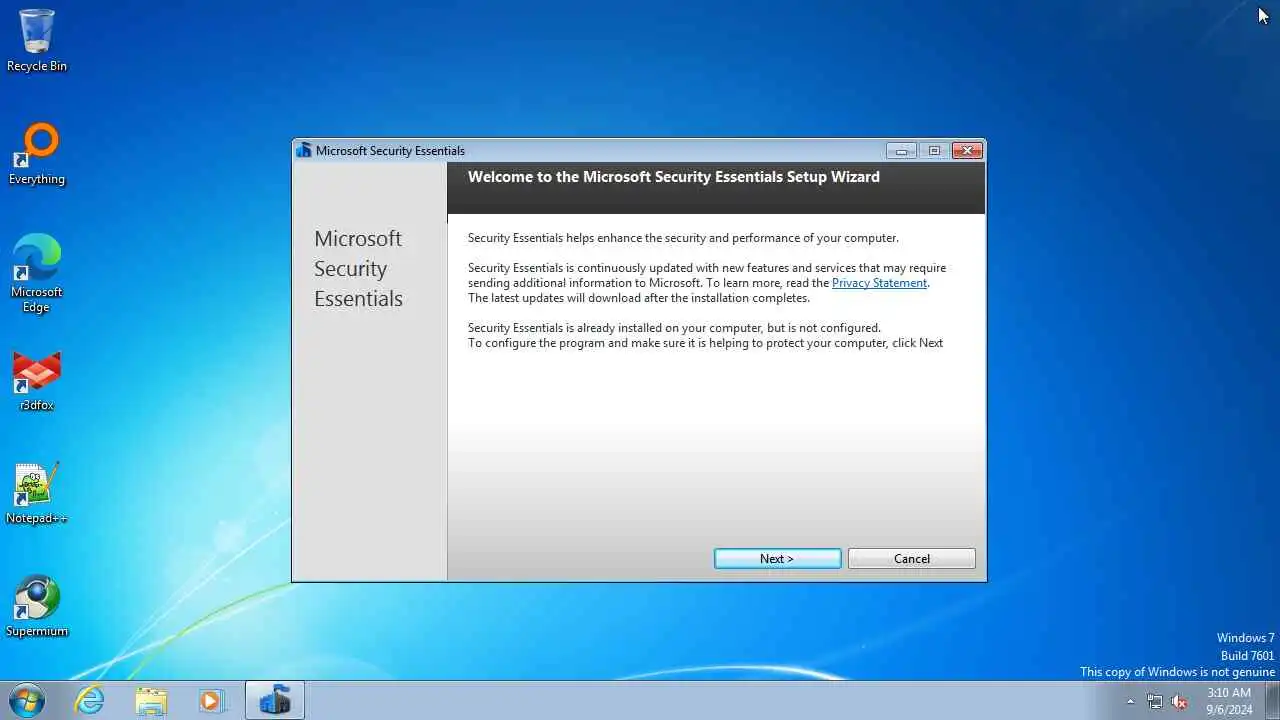Launch Internet Explorer from the taskbar
Viewport: 1280px width, 720px height.
point(90,701)
